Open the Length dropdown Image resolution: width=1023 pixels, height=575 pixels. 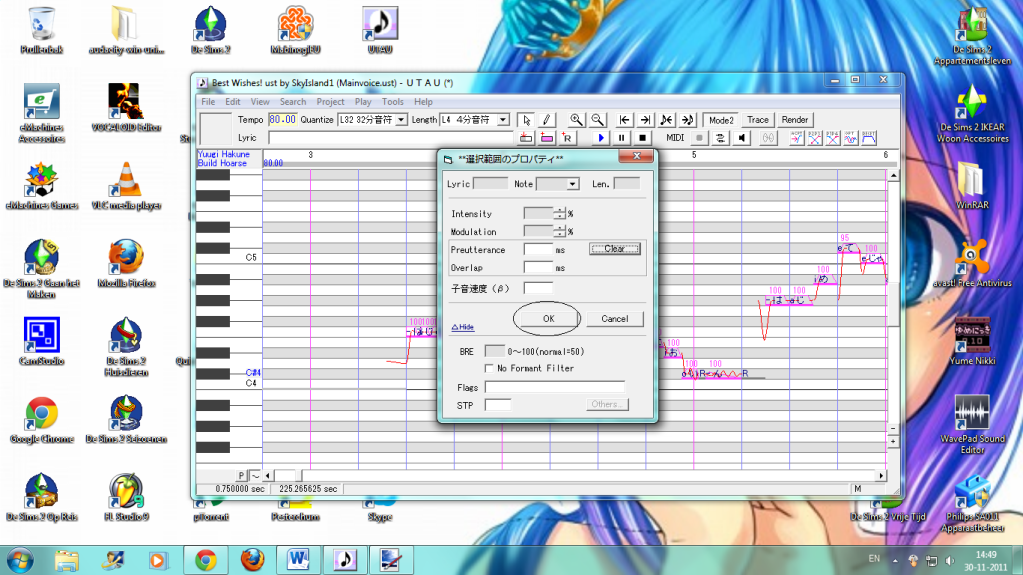[503, 120]
